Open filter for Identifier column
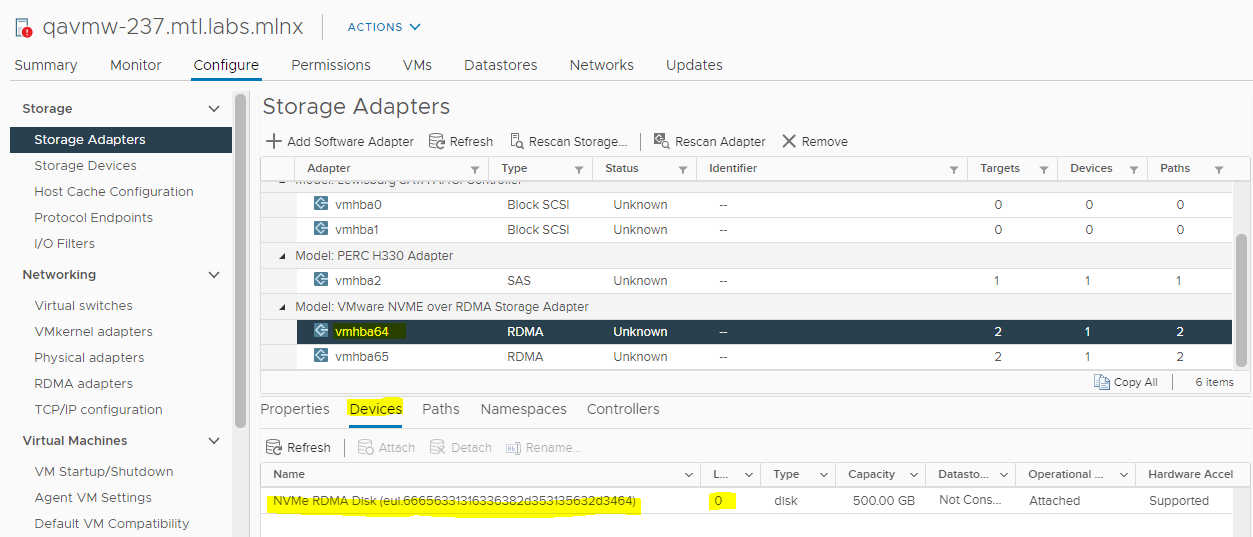The image size is (1253, 537). click(x=954, y=169)
